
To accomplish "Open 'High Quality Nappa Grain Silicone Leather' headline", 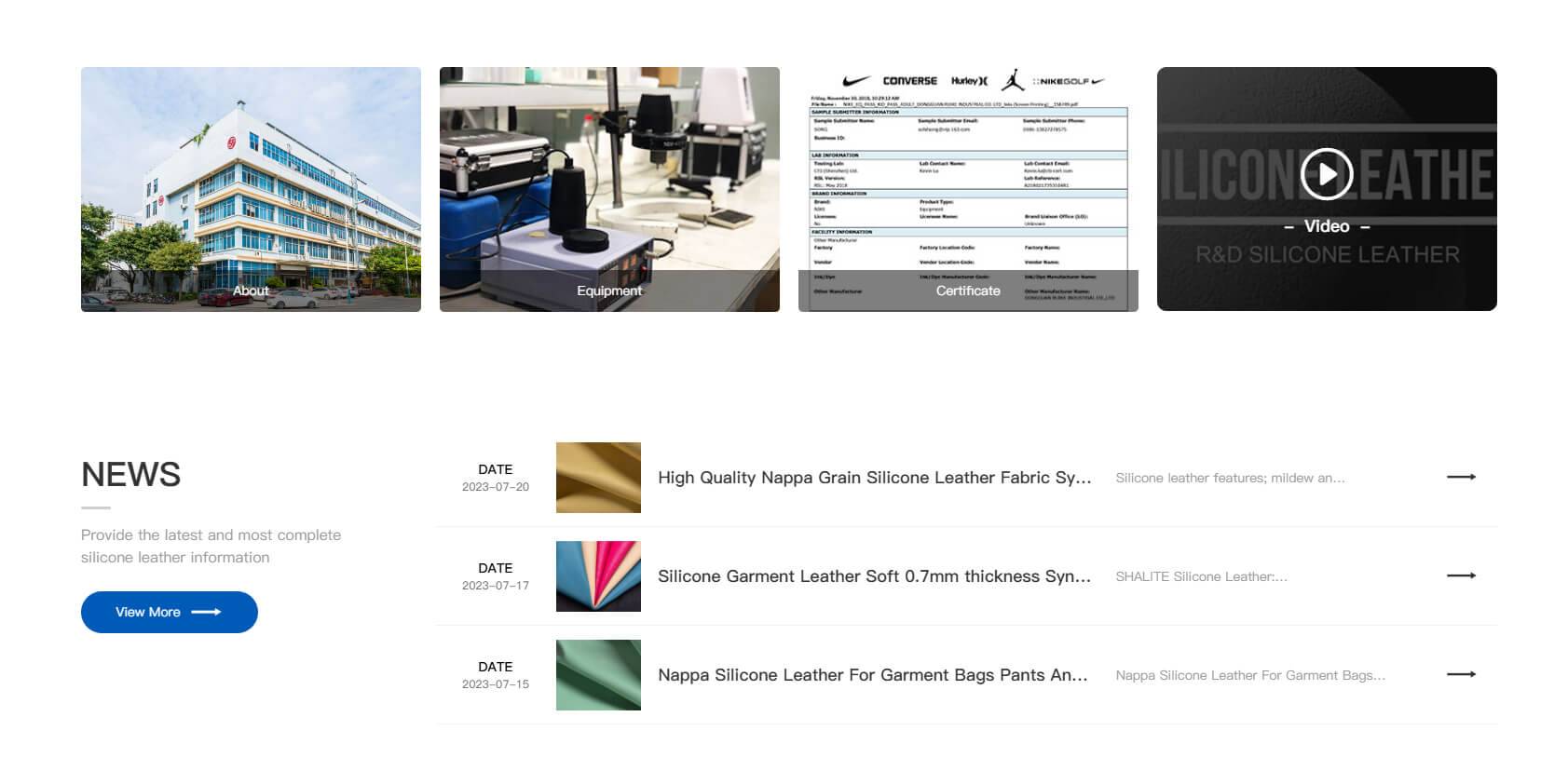I will coord(874,478).
